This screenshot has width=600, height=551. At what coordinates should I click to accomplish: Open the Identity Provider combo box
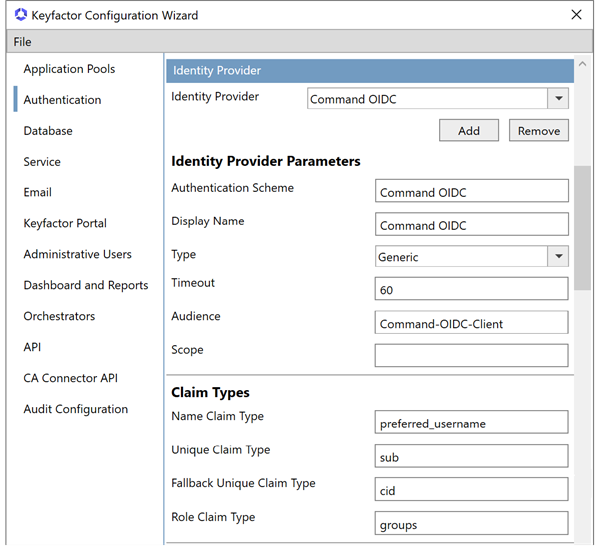point(428,99)
